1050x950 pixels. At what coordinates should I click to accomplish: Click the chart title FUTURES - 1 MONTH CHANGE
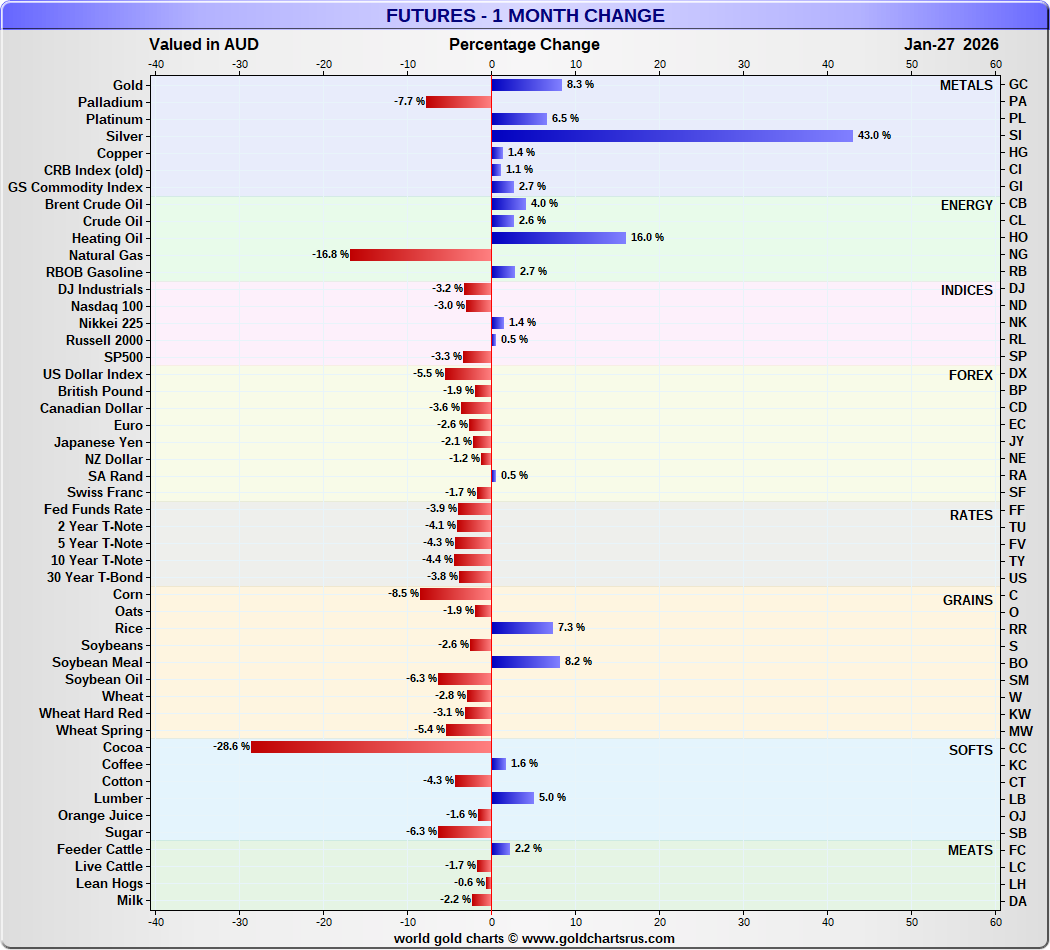pos(525,15)
